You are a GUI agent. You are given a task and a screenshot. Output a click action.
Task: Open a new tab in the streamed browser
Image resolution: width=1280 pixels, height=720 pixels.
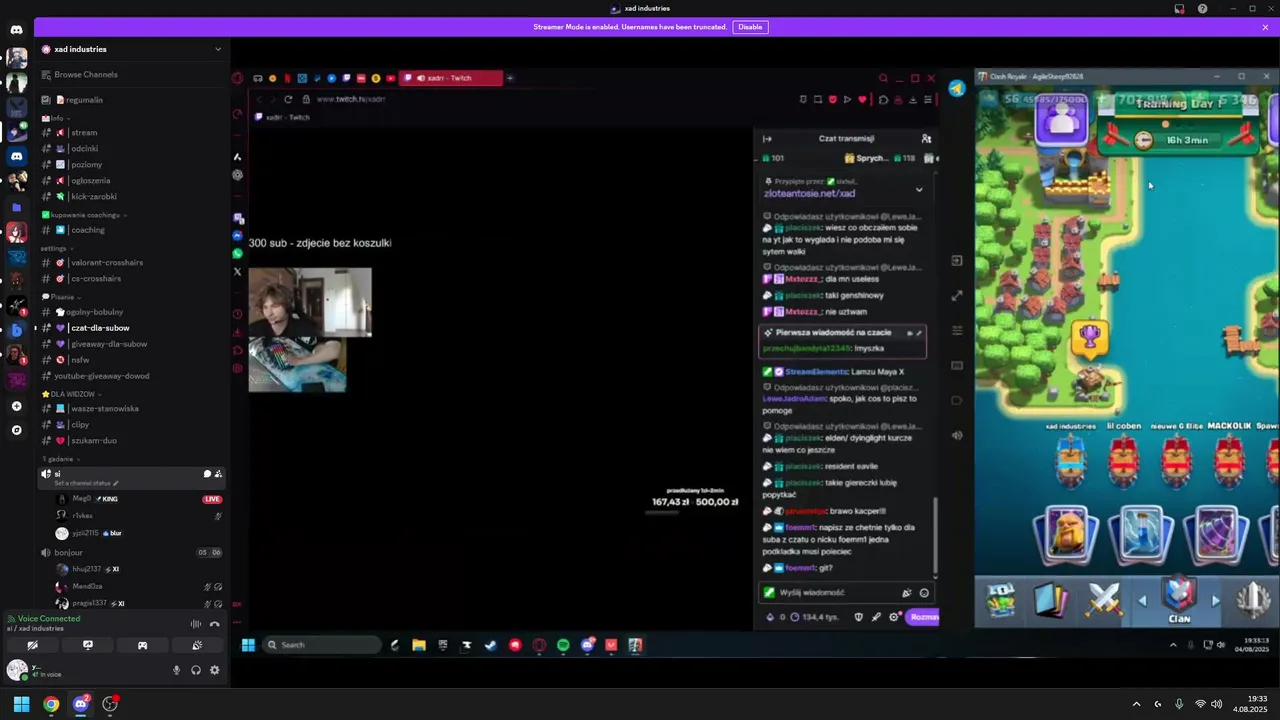tap(510, 78)
